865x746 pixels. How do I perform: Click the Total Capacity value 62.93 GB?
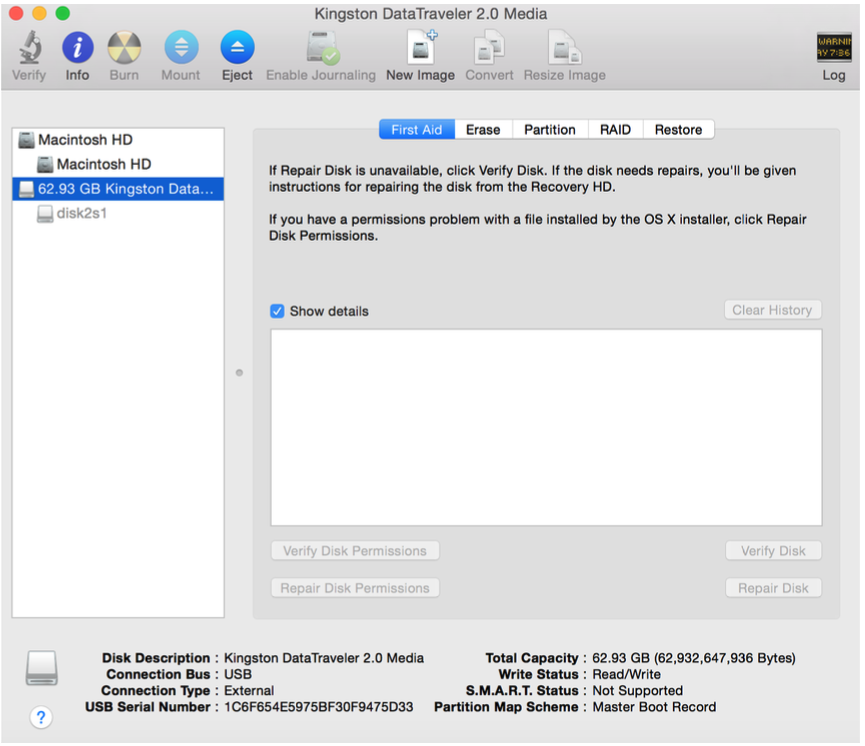[x=693, y=658]
